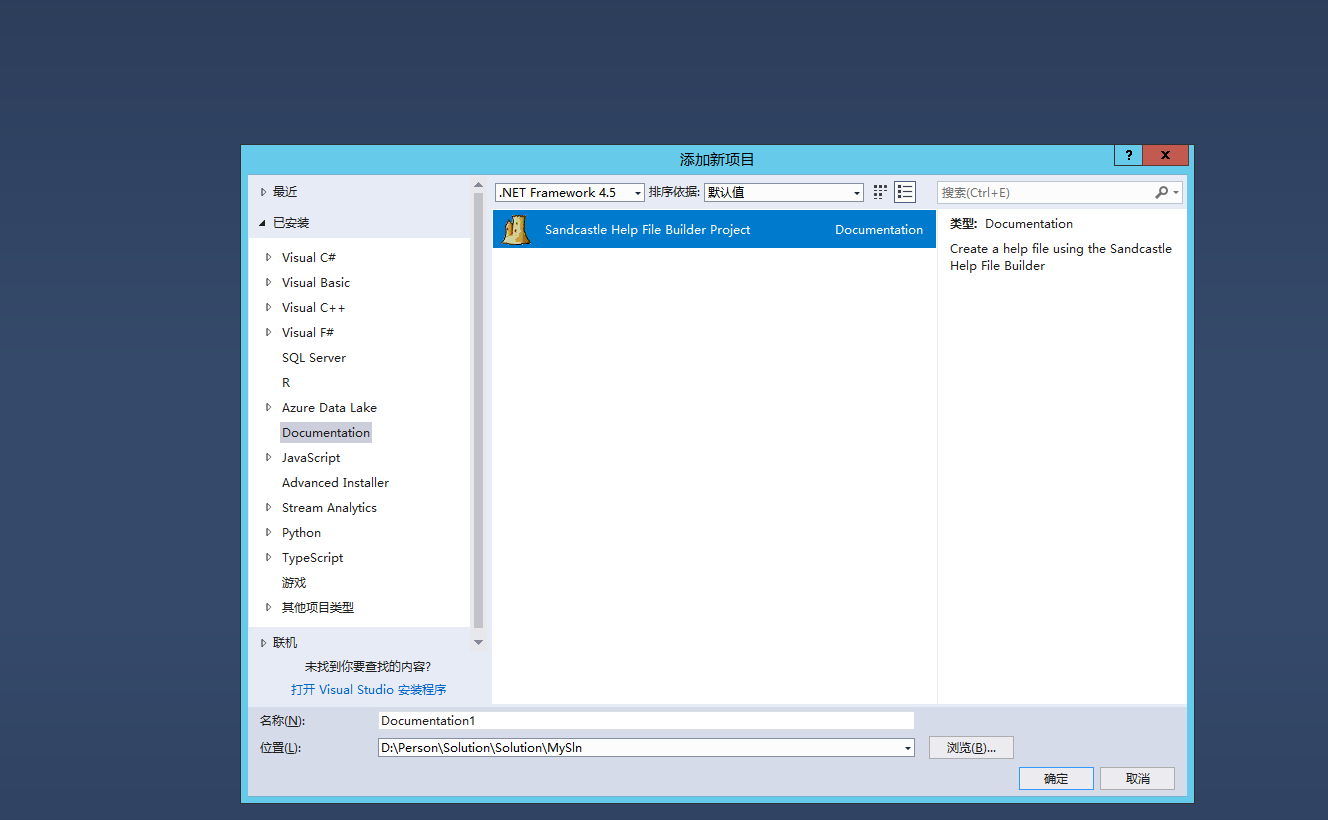Expand the Stream Analytics node
The width and height of the screenshot is (1328, 820).
tap(269, 507)
